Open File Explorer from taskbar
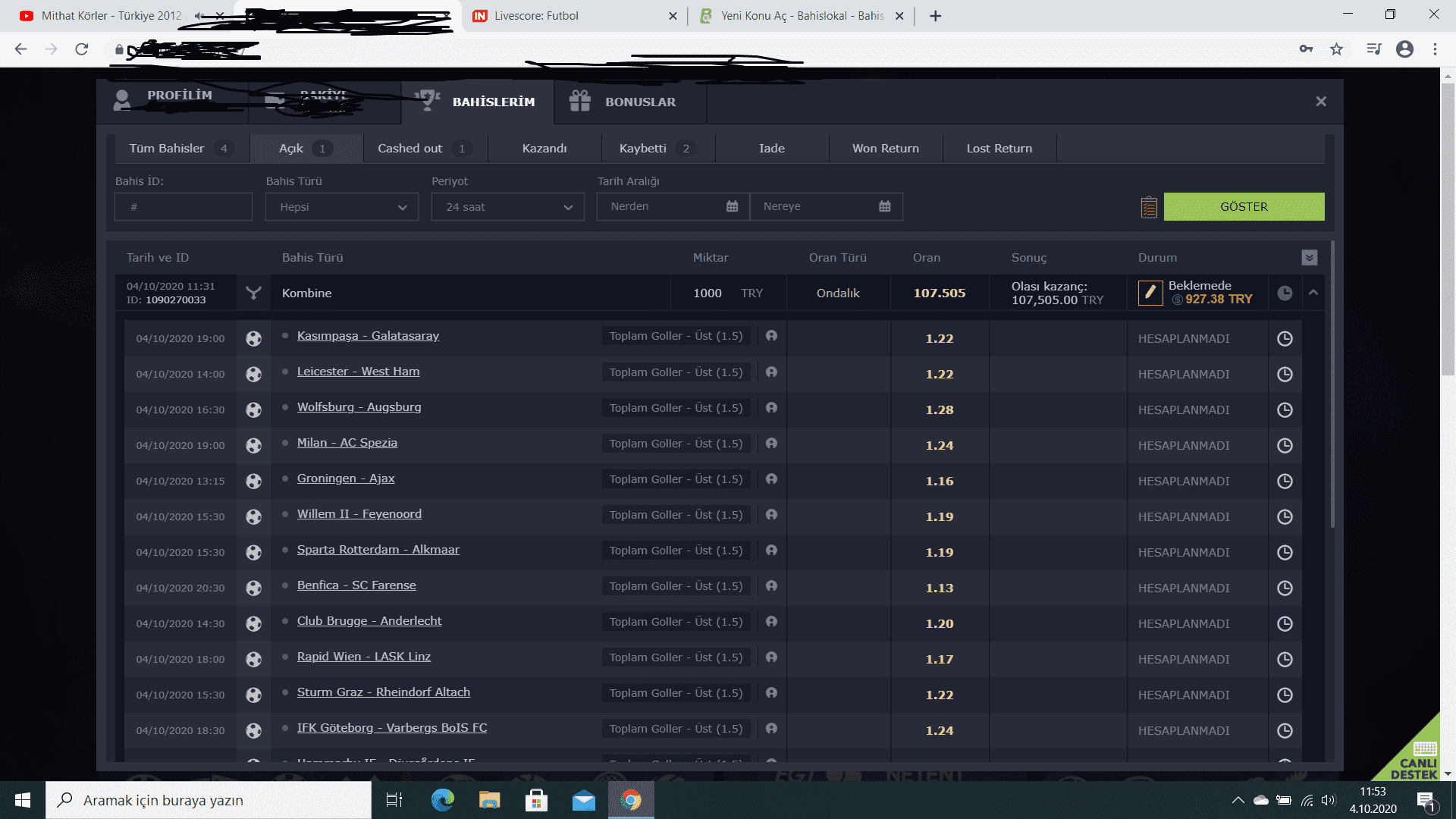The height and width of the screenshot is (819, 1456). [489, 800]
